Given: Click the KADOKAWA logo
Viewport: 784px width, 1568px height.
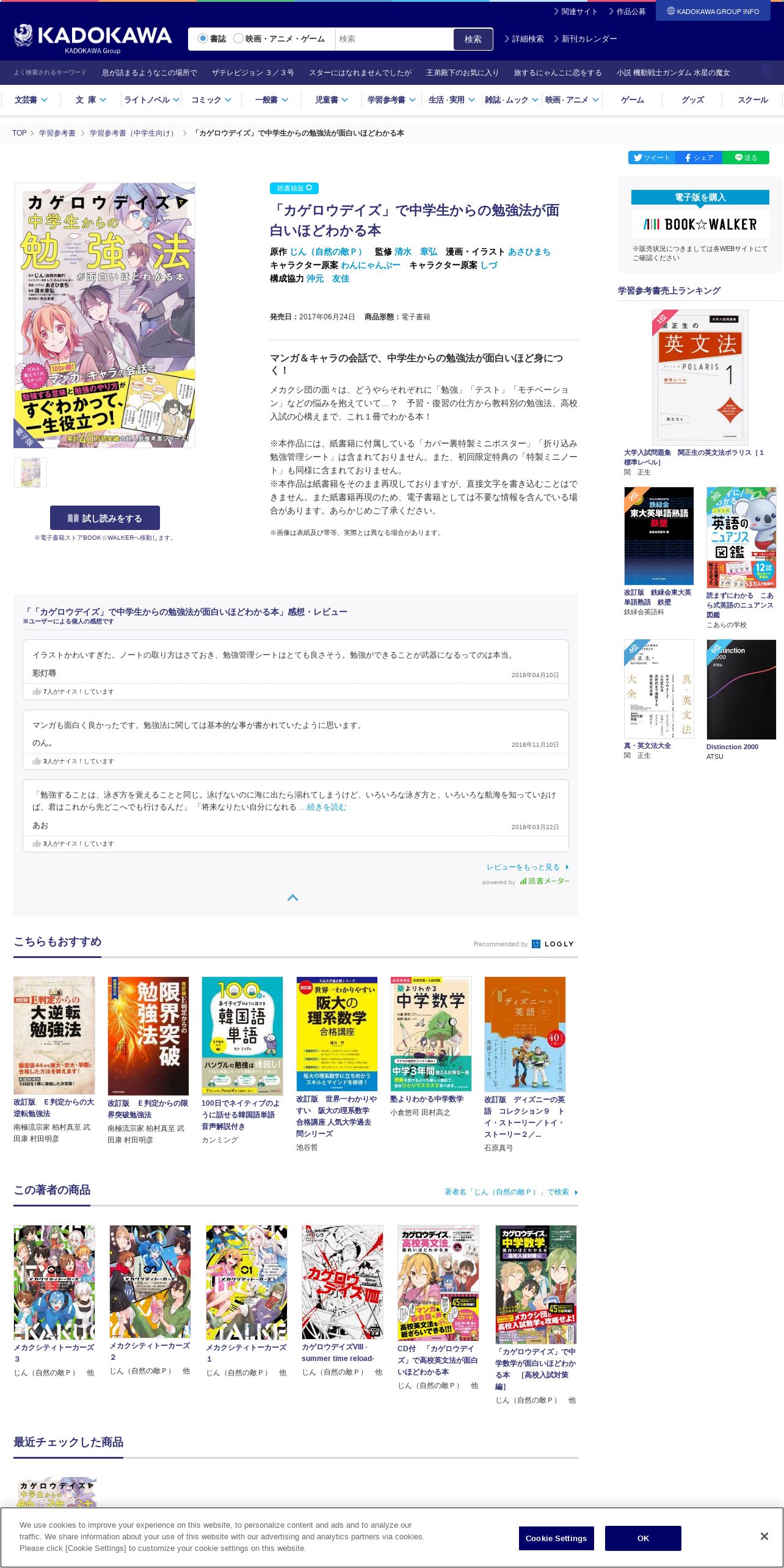Looking at the screenshot, I should point(92,39).
